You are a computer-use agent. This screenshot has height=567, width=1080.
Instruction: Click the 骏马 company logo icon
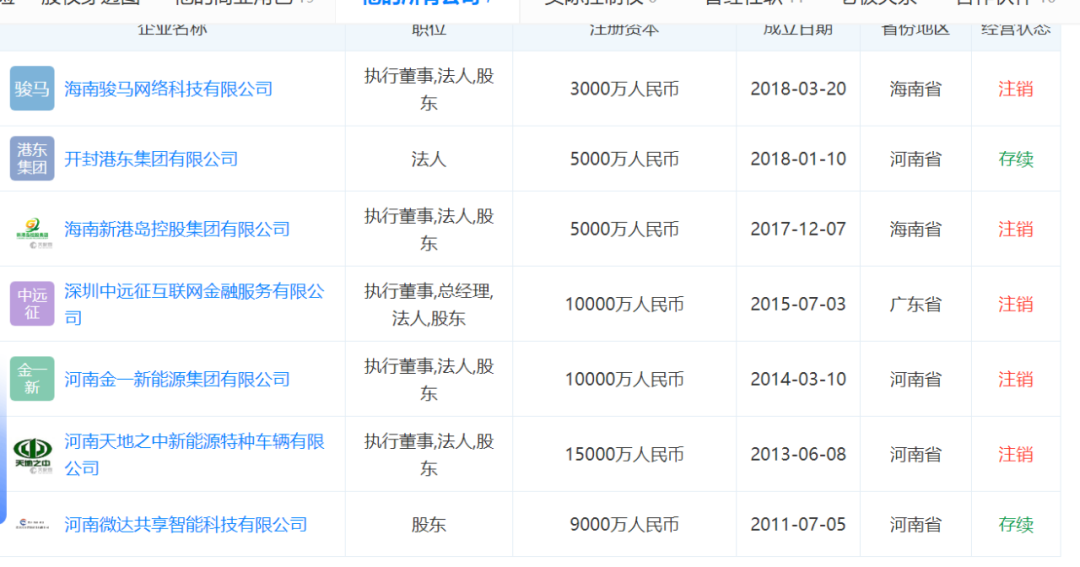(x=32, y=89)
